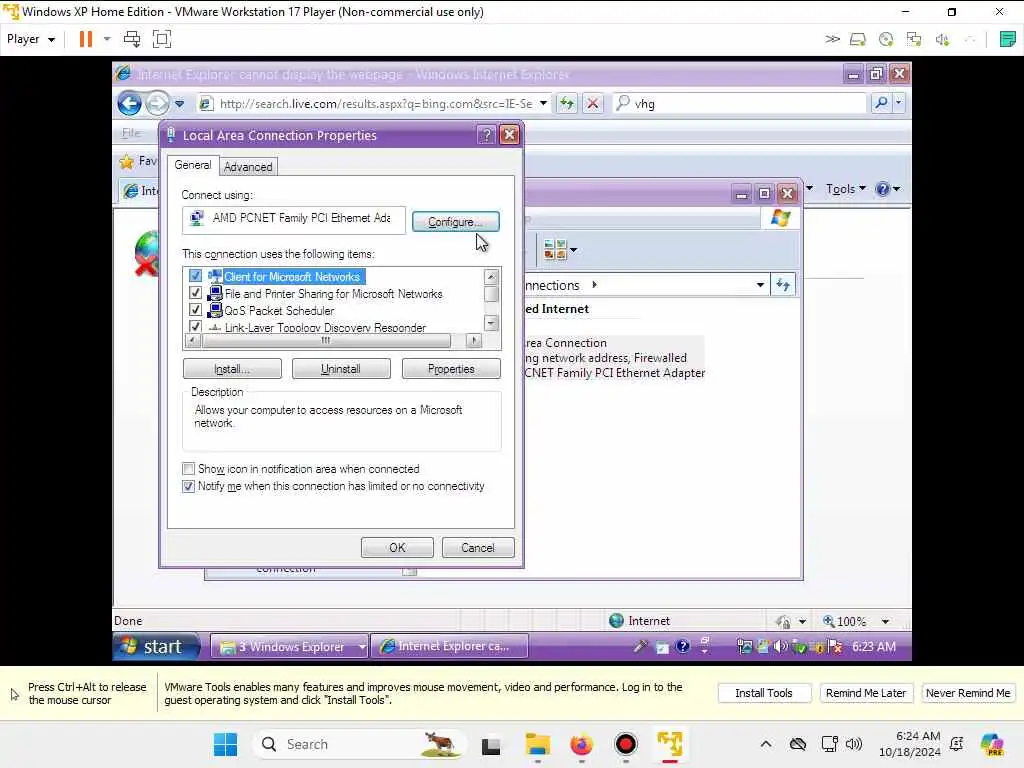Screen dimensions: 1024x768
Task: Select the General tab
Action: point(193,165)
